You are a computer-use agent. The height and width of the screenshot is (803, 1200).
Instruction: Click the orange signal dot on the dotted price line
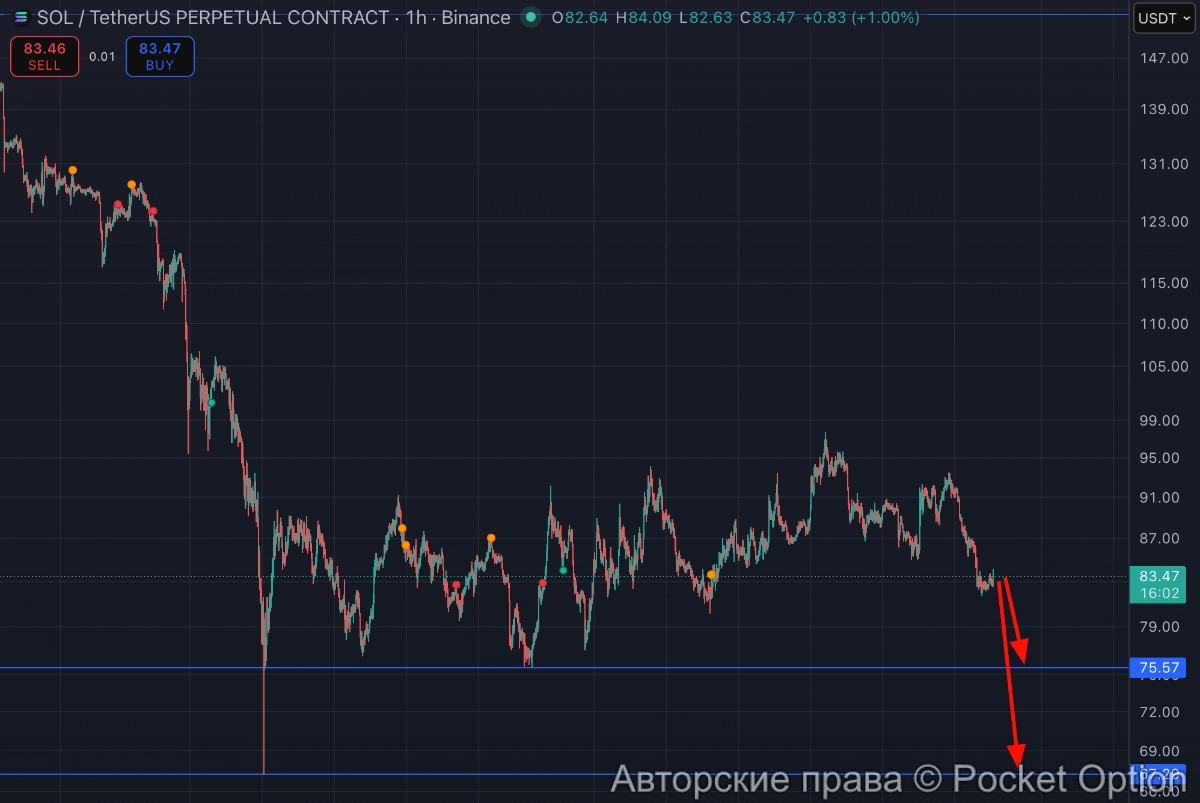pos(711,575)
